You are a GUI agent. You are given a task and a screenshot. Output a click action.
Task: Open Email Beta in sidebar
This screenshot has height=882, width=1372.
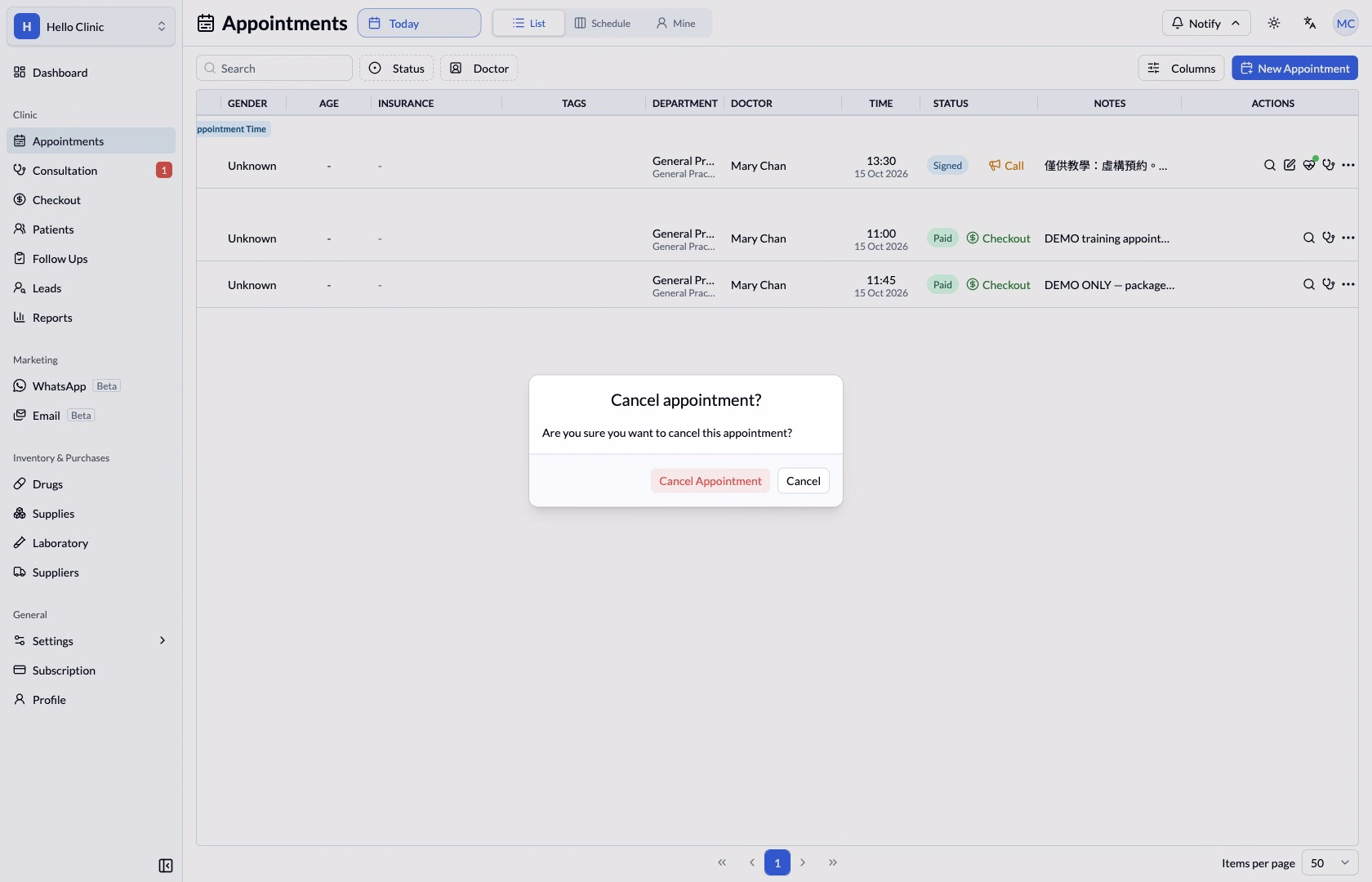coord(91,416)
